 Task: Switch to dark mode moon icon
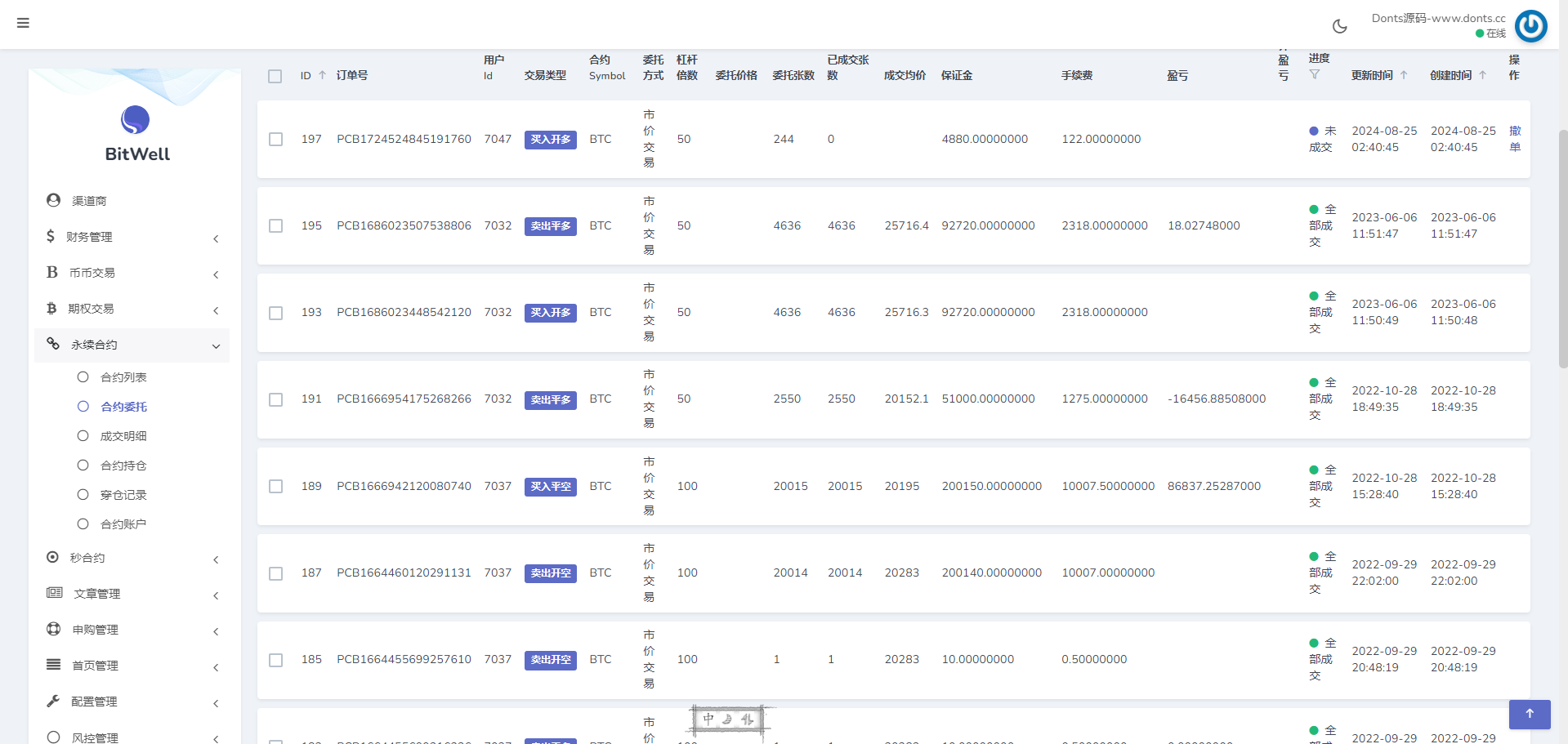point(1339,26)
